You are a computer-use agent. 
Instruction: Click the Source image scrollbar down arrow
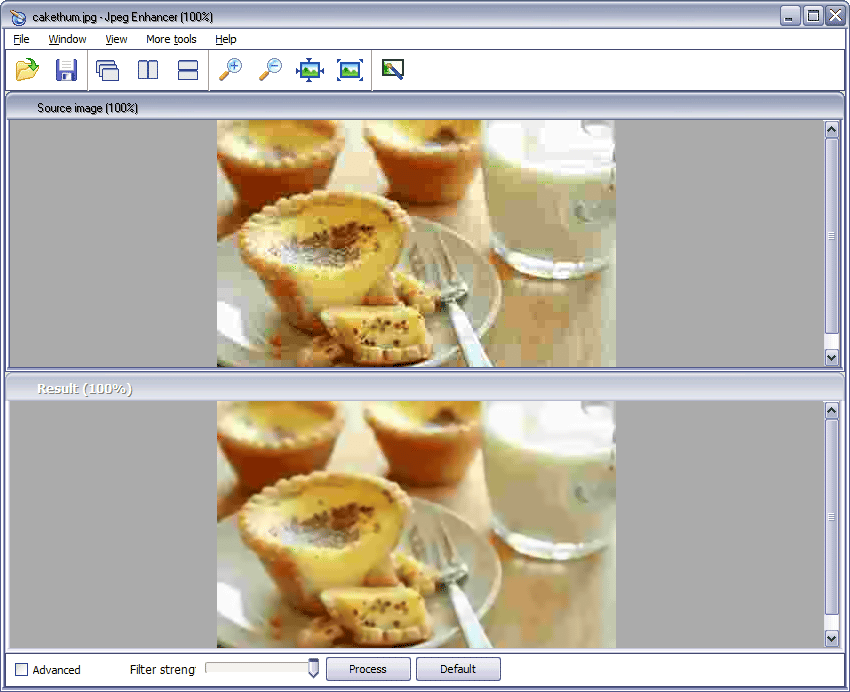pos(832,357)
